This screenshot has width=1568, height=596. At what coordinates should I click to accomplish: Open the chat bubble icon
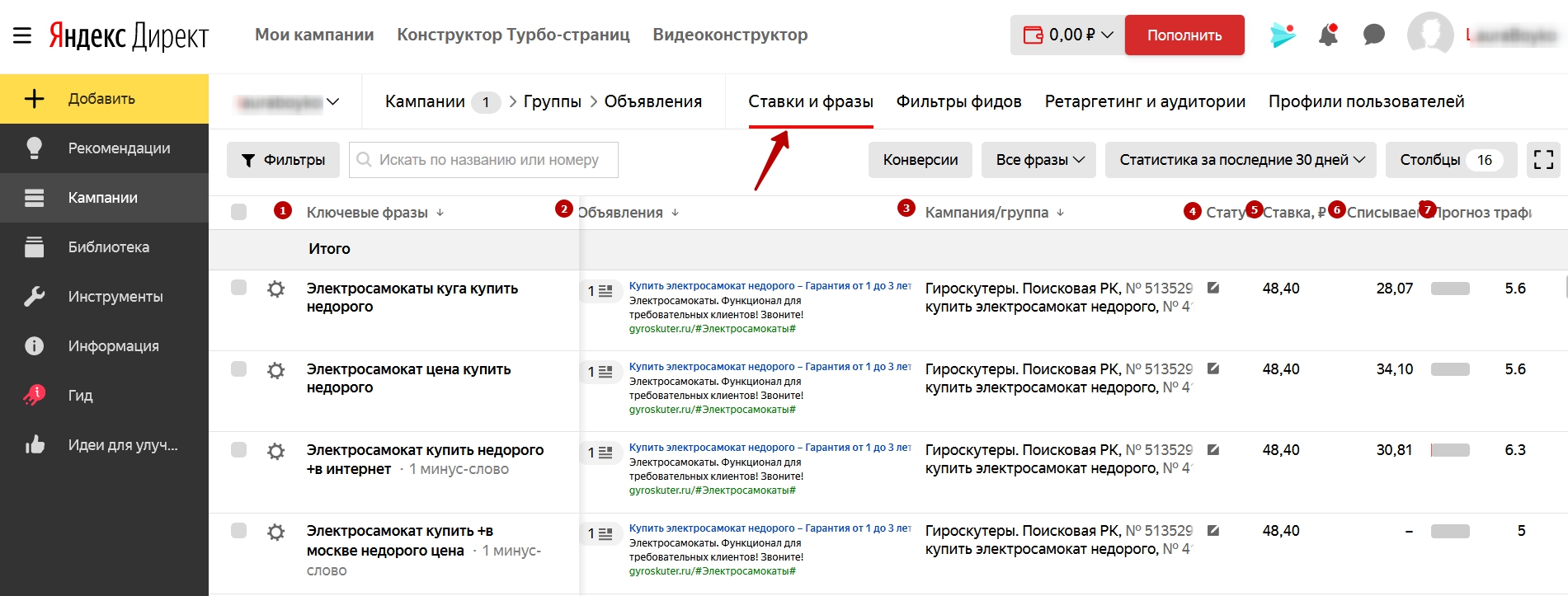point(1373,35)
